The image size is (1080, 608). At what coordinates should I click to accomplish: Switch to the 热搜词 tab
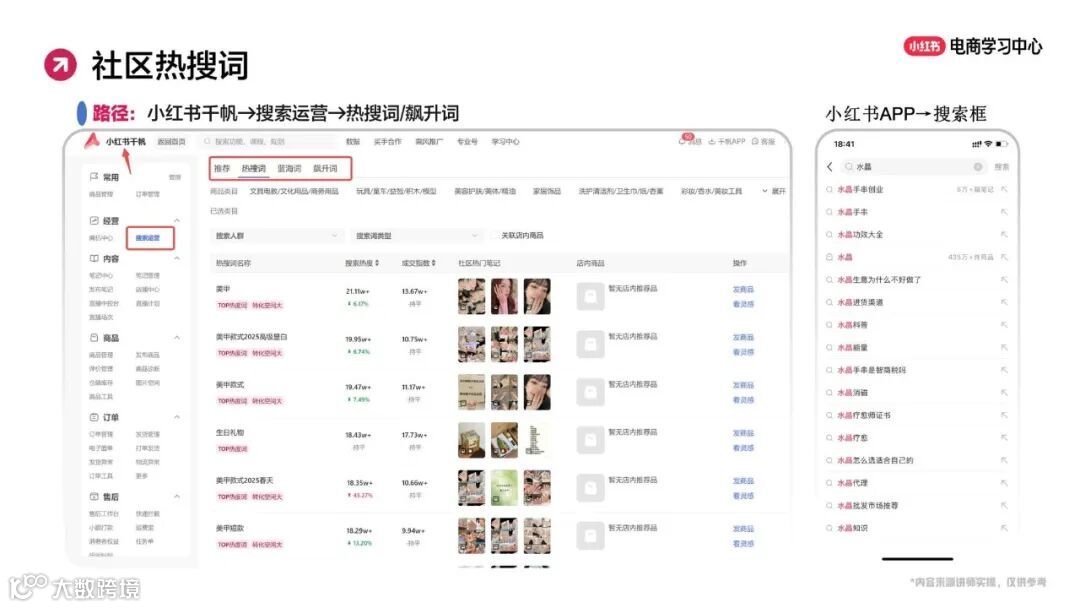click(253, 168)
